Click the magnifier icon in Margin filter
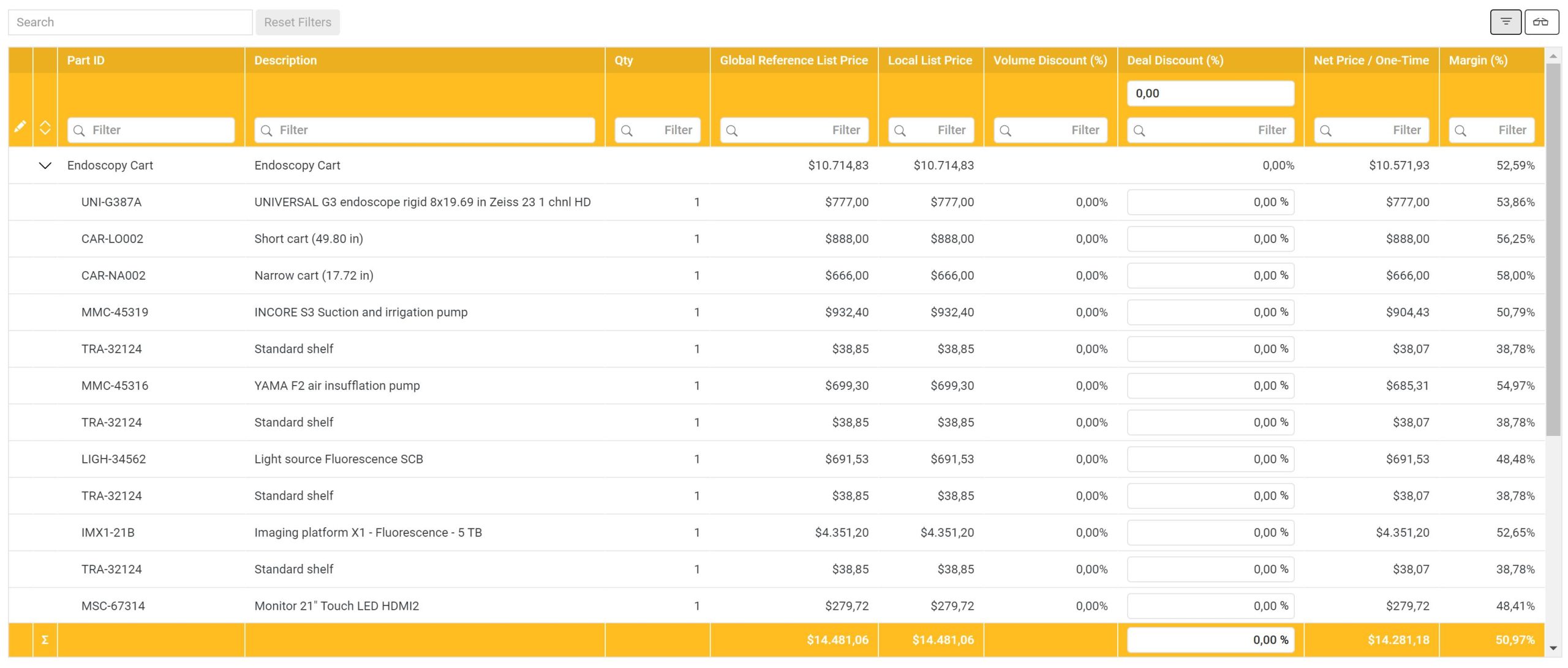Image resolution: width=1568 pixels, height=668 pixels. tap(1460, 130)
